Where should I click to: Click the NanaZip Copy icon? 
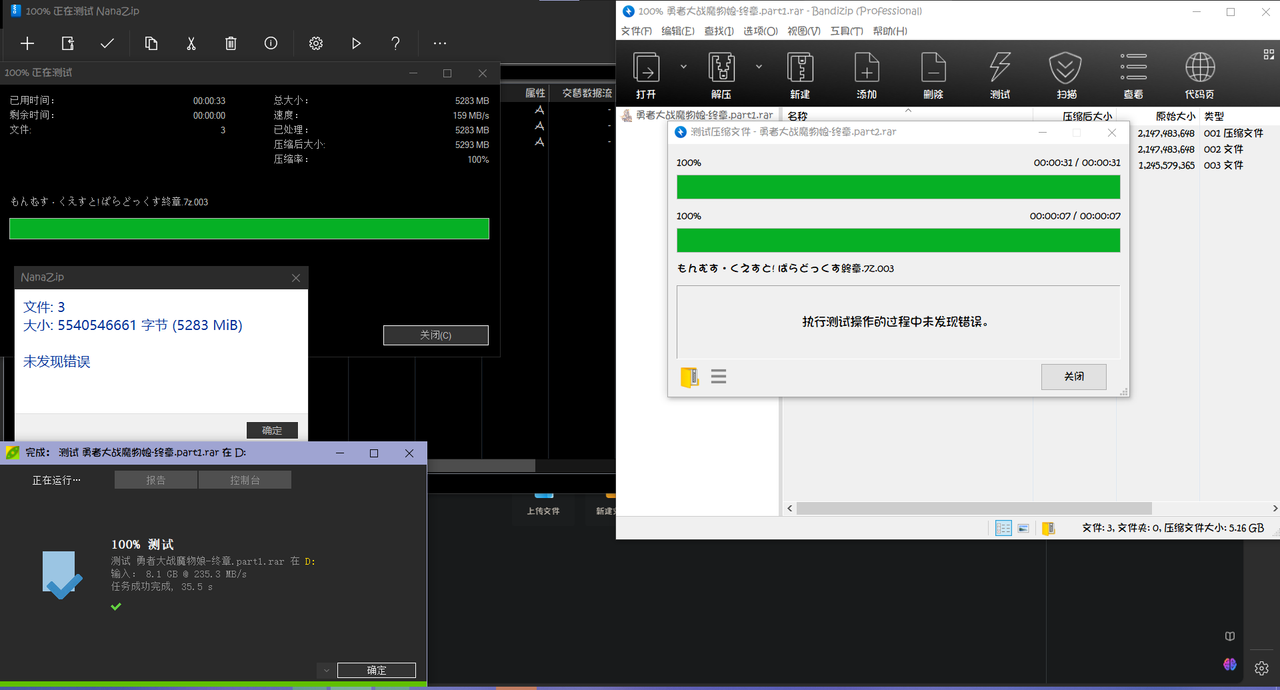[x=151, y=44]
